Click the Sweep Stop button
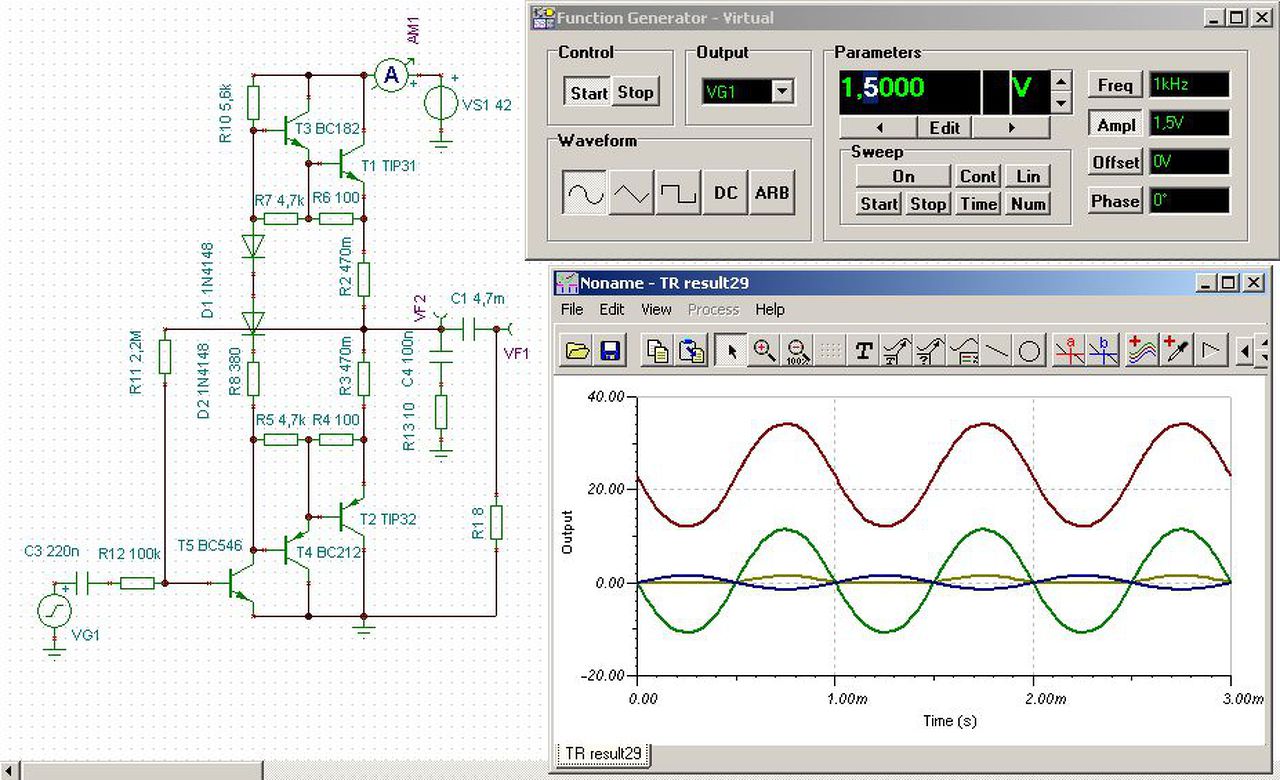The height and width of the screenshot is (780, 1280). [928, 204]
